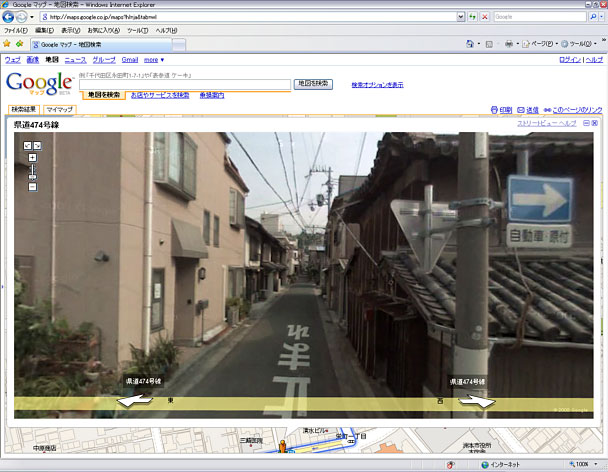Close the Street View panel
The height and width of the screenshot is (472, 608).
[x=594, y=123]
